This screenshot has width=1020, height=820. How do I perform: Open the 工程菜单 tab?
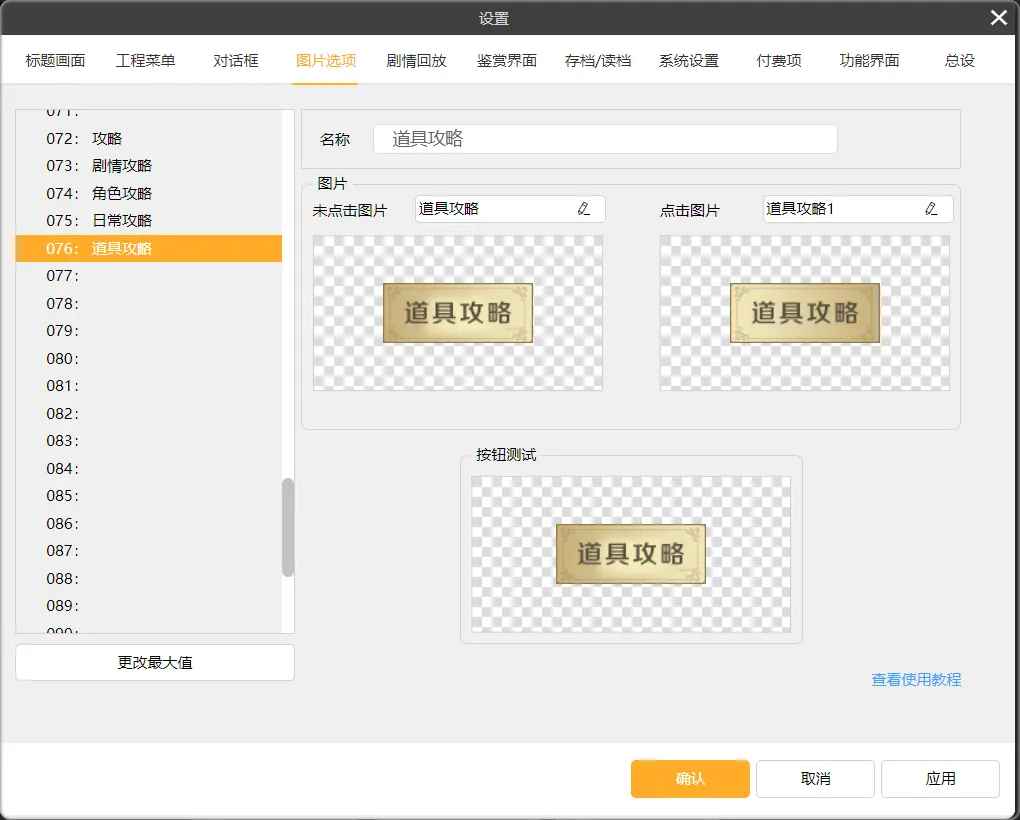click(x=146, y=60)
